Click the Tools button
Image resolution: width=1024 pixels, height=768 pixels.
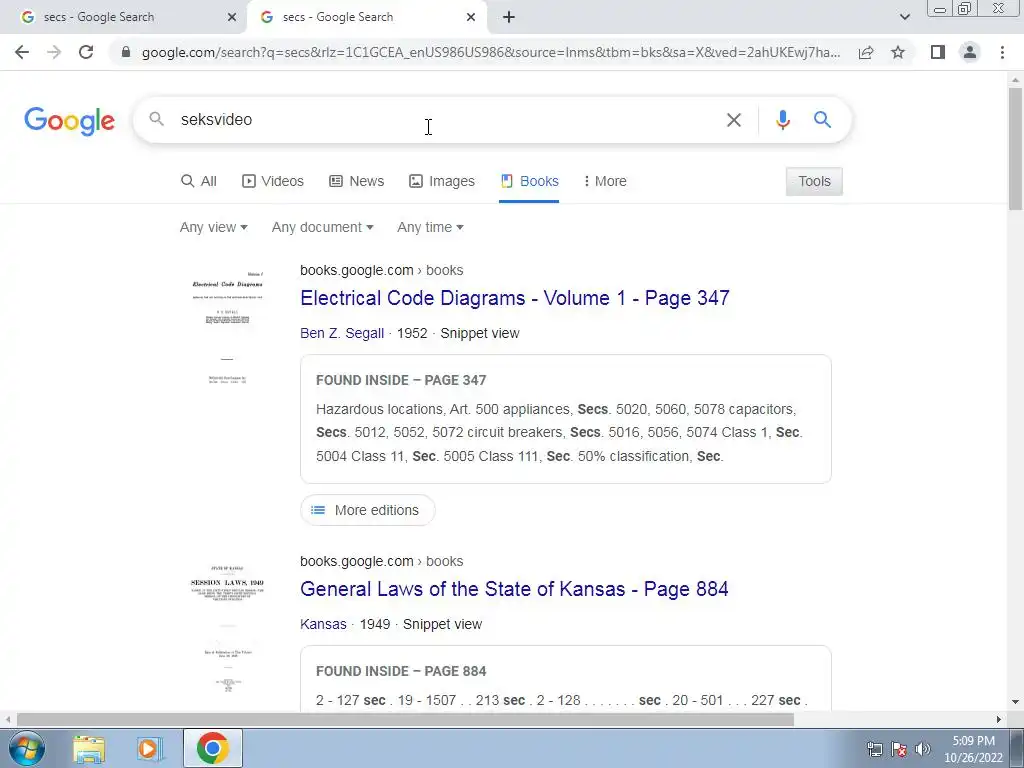tap(814, 181)
